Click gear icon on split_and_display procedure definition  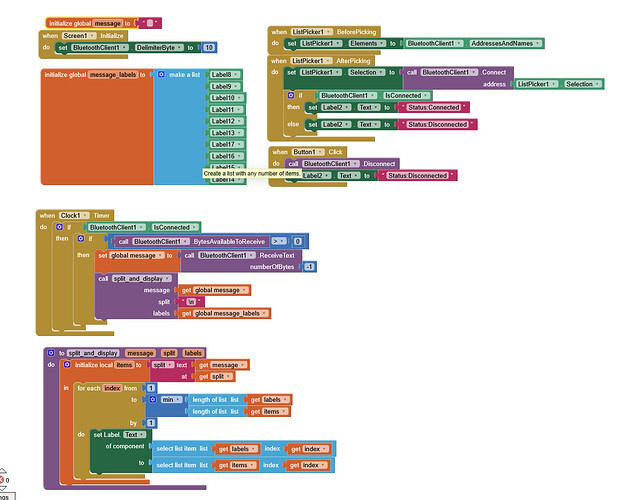[x=51, y=353]
